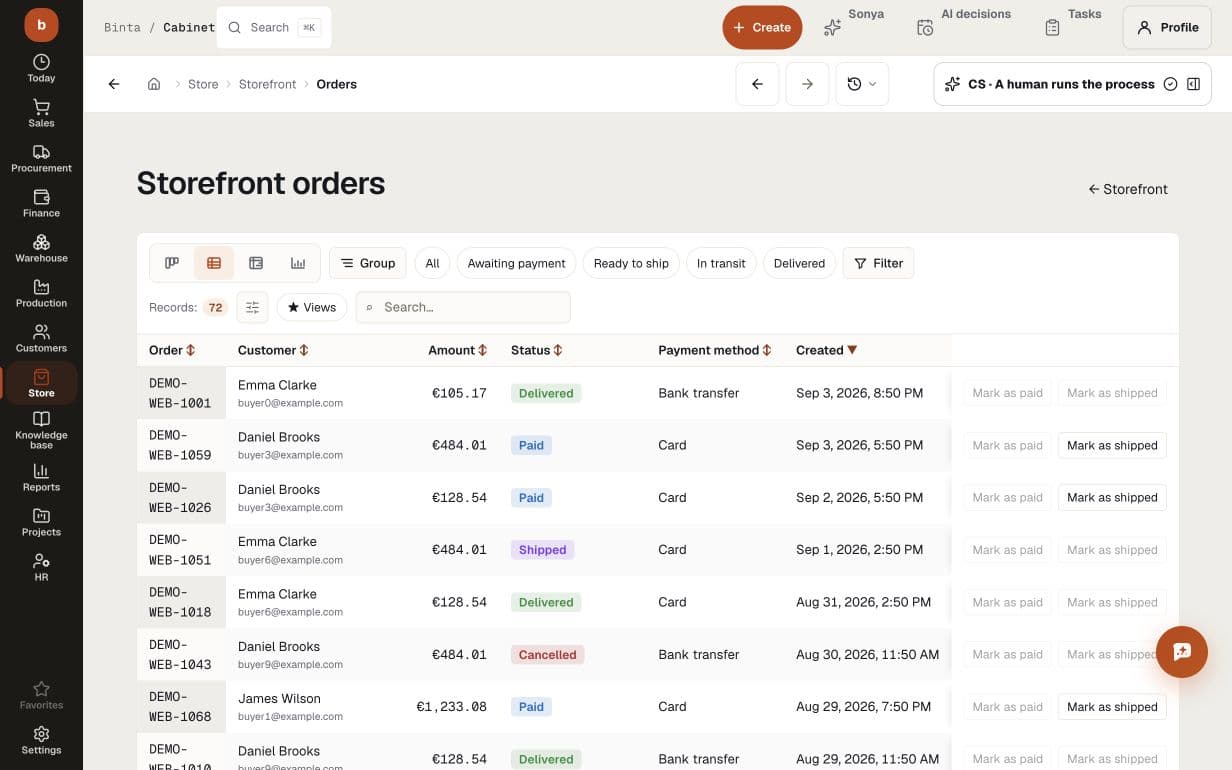1232x770 pixels.
Task: Follow the ← Storefront link
Action: point(1128,189)
